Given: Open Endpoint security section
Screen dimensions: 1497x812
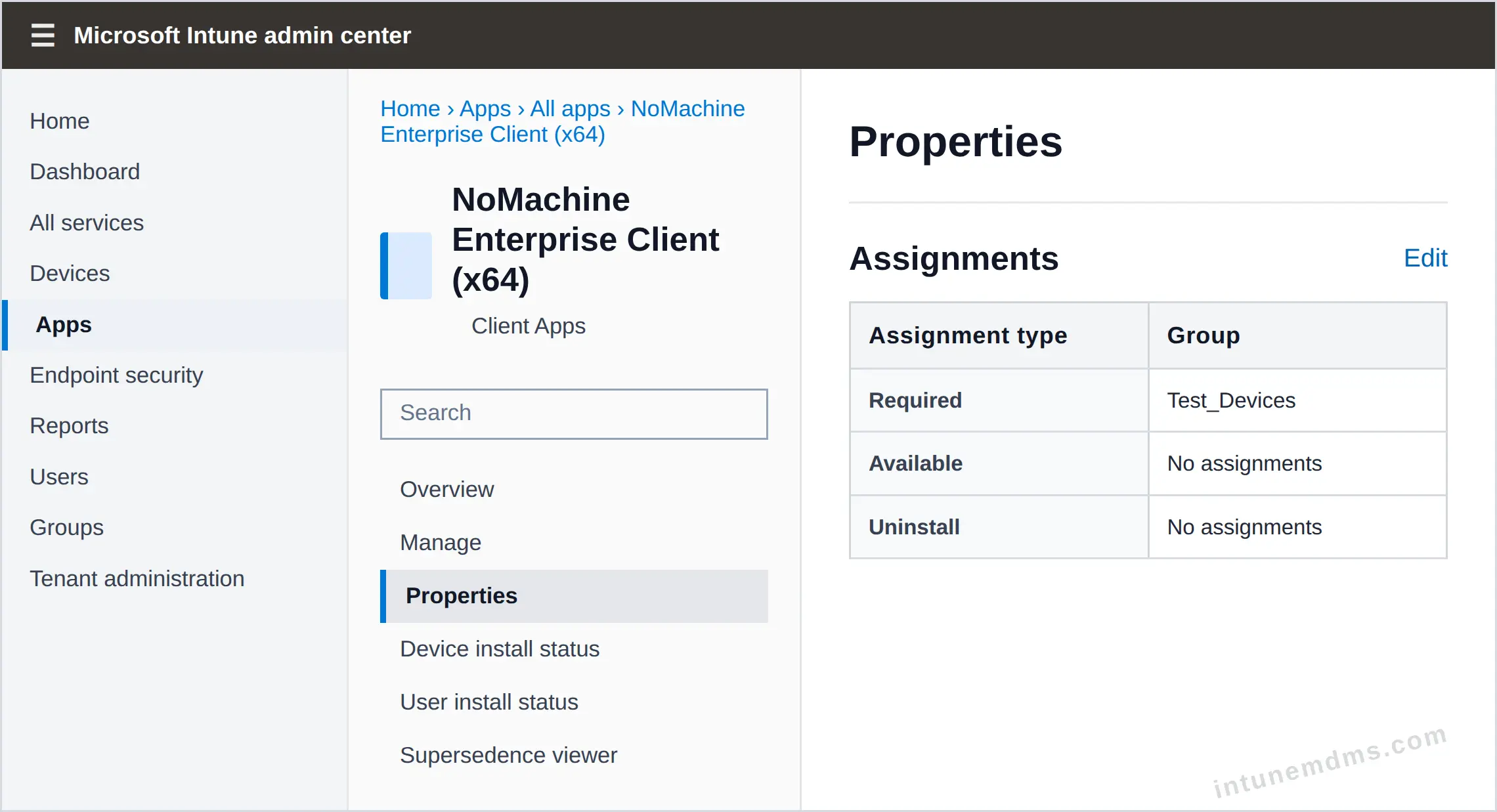Looking at the screenshot, I should click(x=116, y=375).
